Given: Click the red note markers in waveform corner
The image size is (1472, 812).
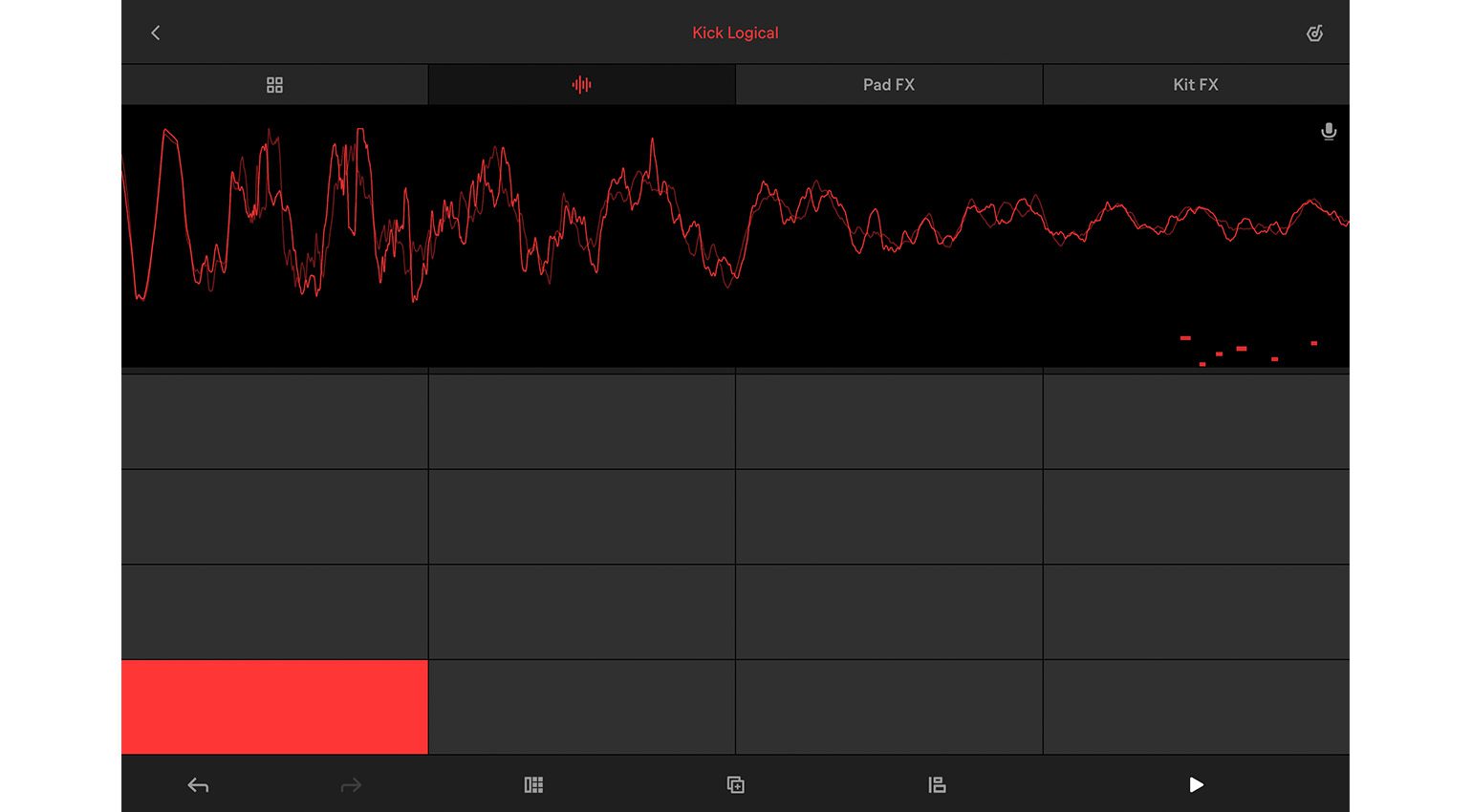Looking at the screenshot, I should tap(1248, 351).
